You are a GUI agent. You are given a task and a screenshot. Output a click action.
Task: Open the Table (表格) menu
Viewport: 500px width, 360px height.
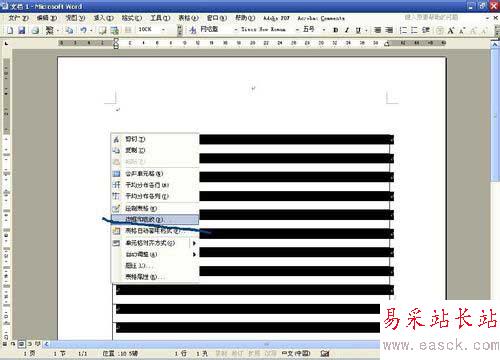click(x=188, y=18)
